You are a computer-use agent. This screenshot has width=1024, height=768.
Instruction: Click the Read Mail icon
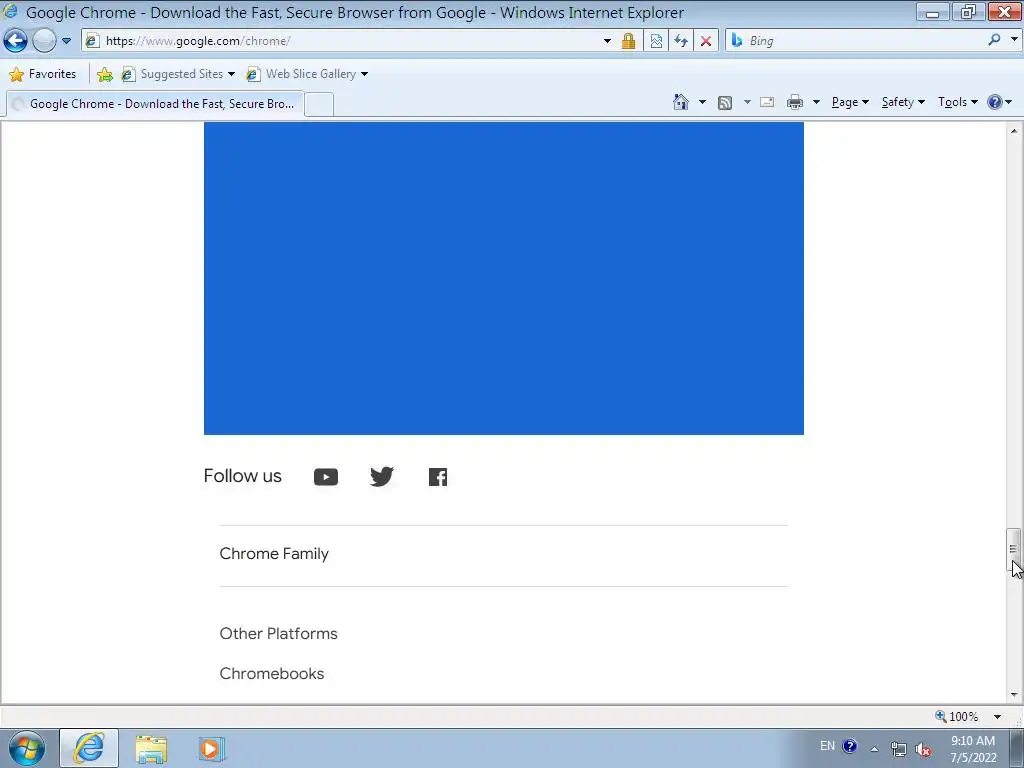click(x=767, y=102)
